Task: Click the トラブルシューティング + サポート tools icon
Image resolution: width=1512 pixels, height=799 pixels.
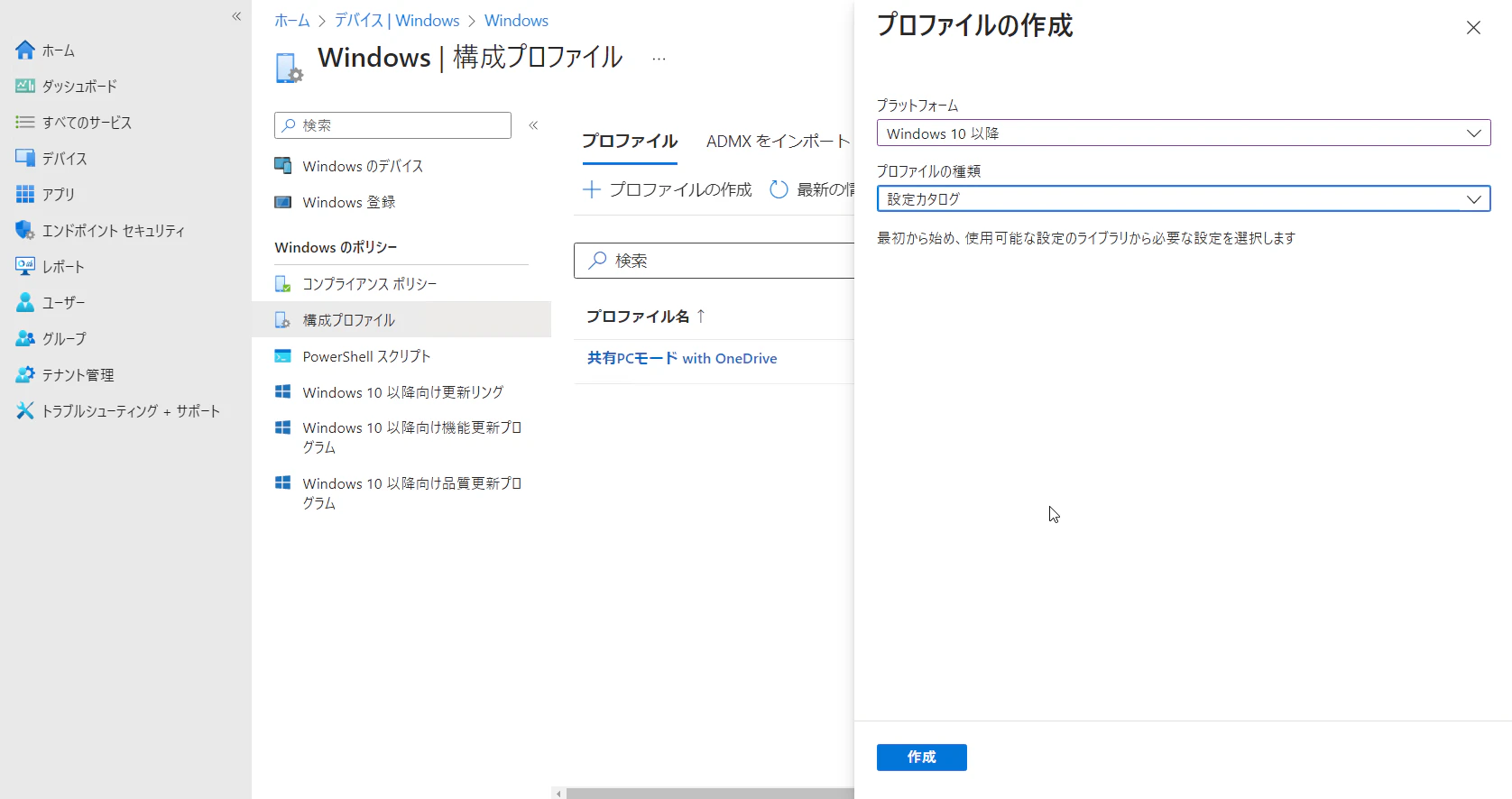Action: point(25,411)
